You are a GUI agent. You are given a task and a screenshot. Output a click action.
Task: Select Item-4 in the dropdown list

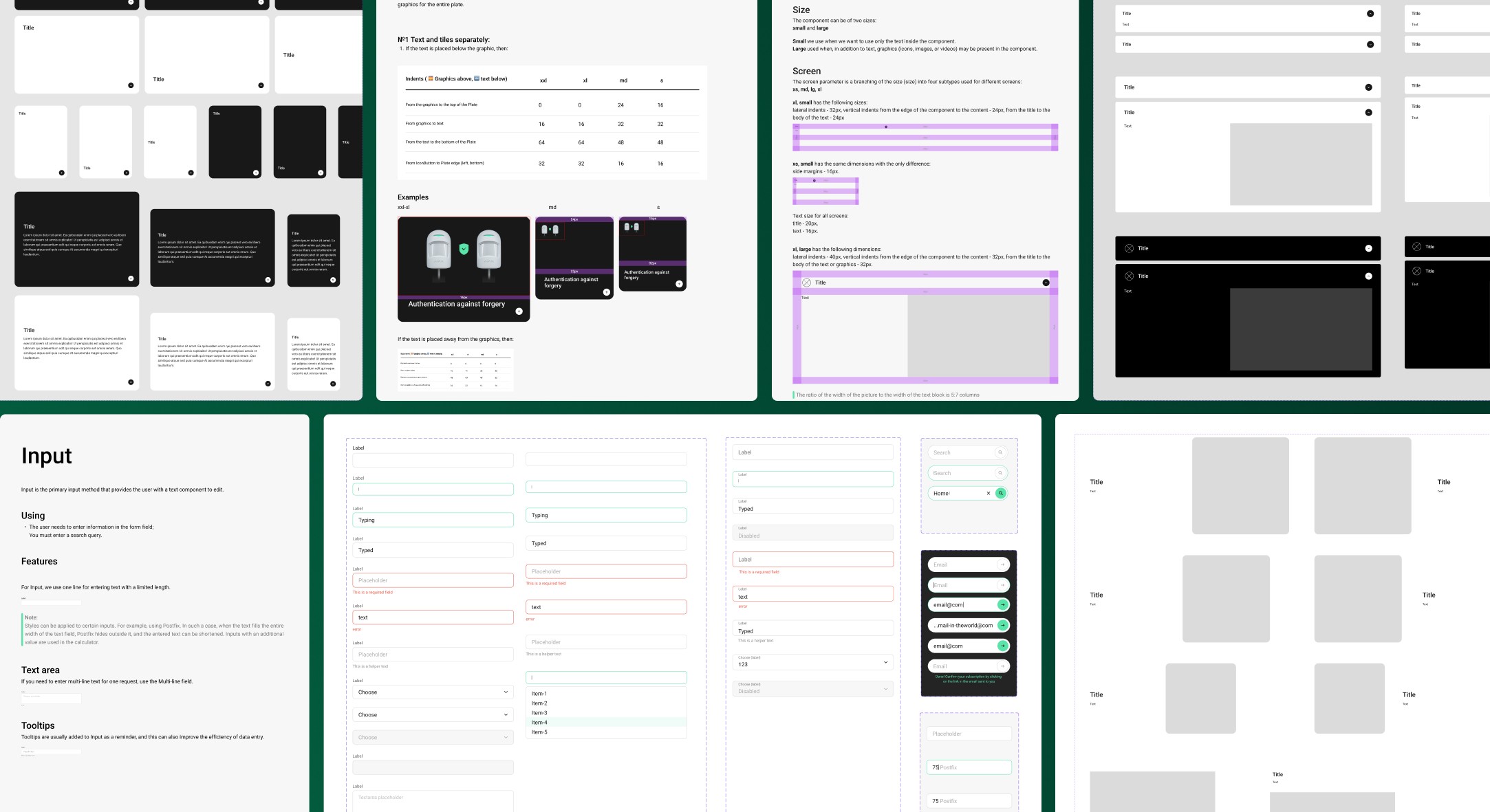pyautogui.click(x=539, y=723)
